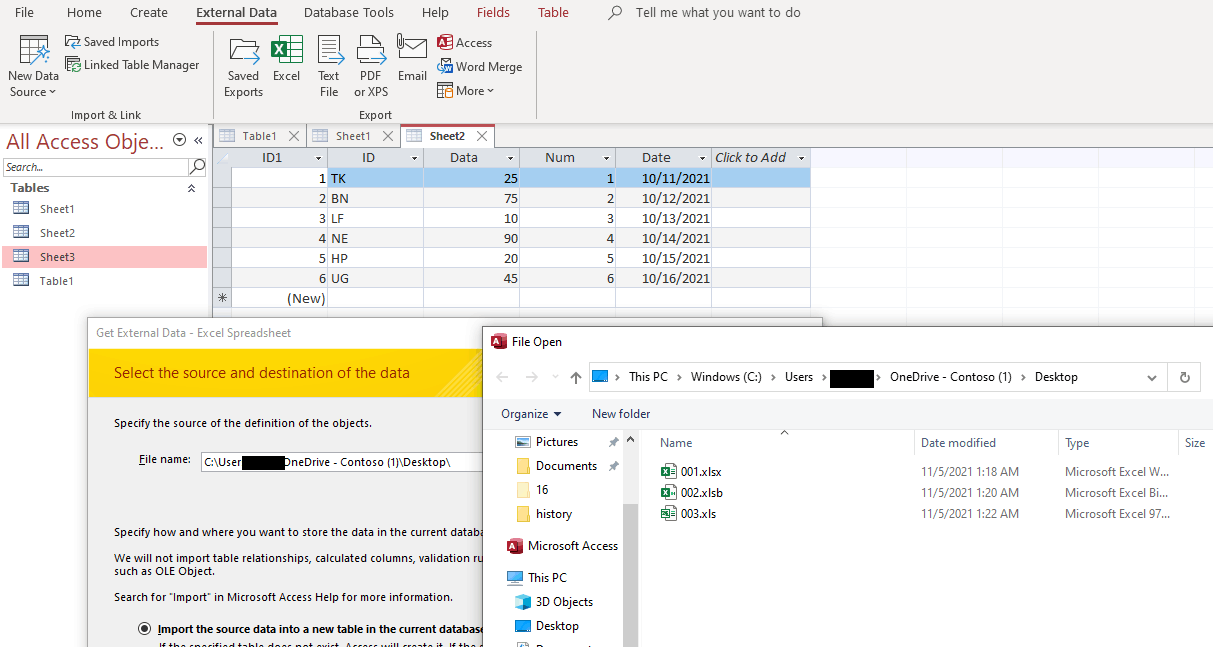
Task: Launch the Linked Table Manager
Action: (x=132, y=65)
